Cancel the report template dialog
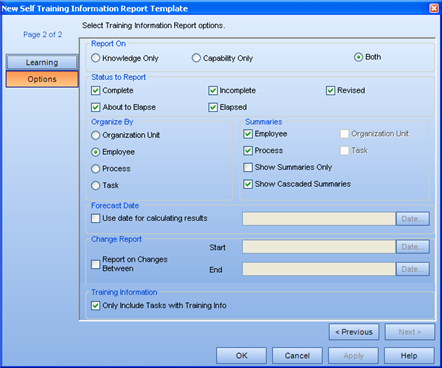 pyautogui.click(x=297, y=356)
